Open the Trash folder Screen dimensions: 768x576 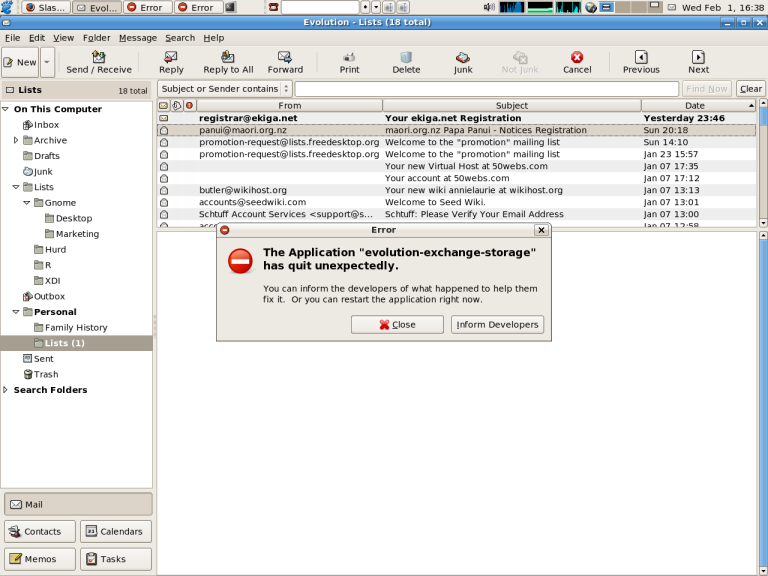pos(41,374)
